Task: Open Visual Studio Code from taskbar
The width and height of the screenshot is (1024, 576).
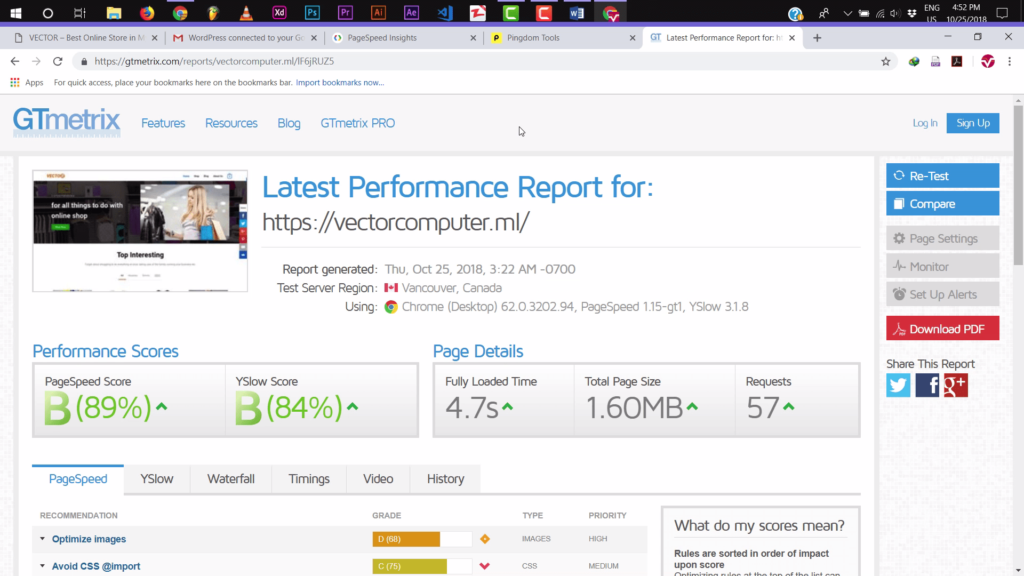Action: (x=445, y=12)
